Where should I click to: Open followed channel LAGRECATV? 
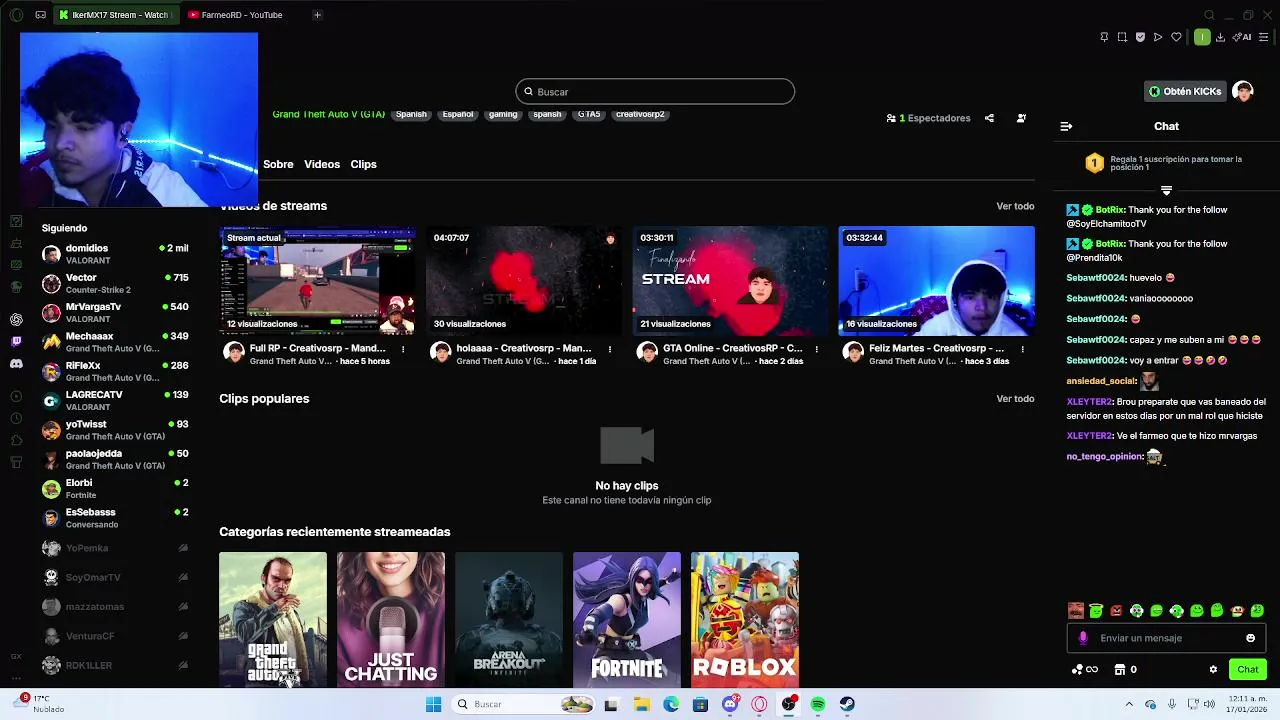click(x=115, y=401)
